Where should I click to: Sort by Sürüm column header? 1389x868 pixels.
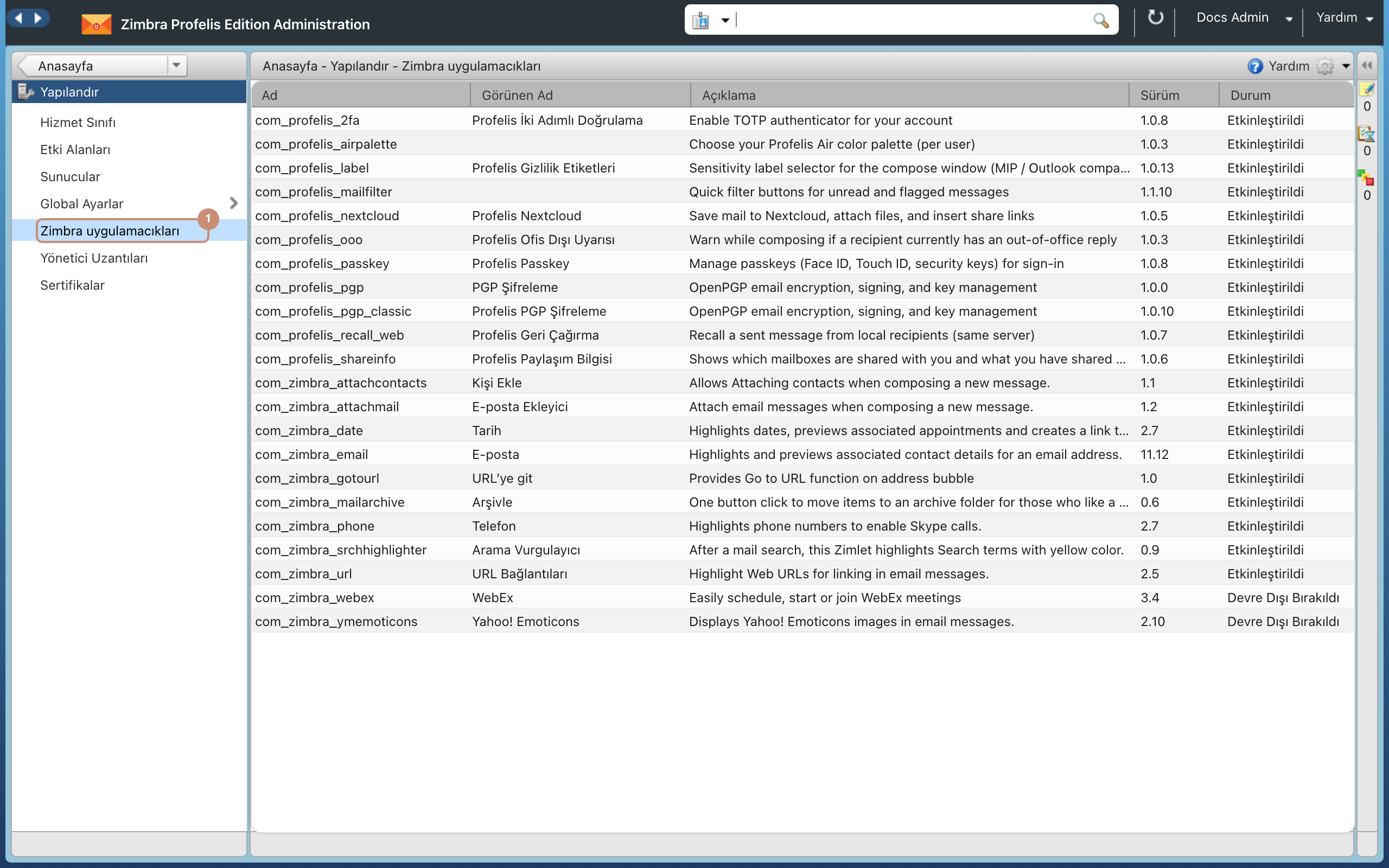click(1174, 95)
